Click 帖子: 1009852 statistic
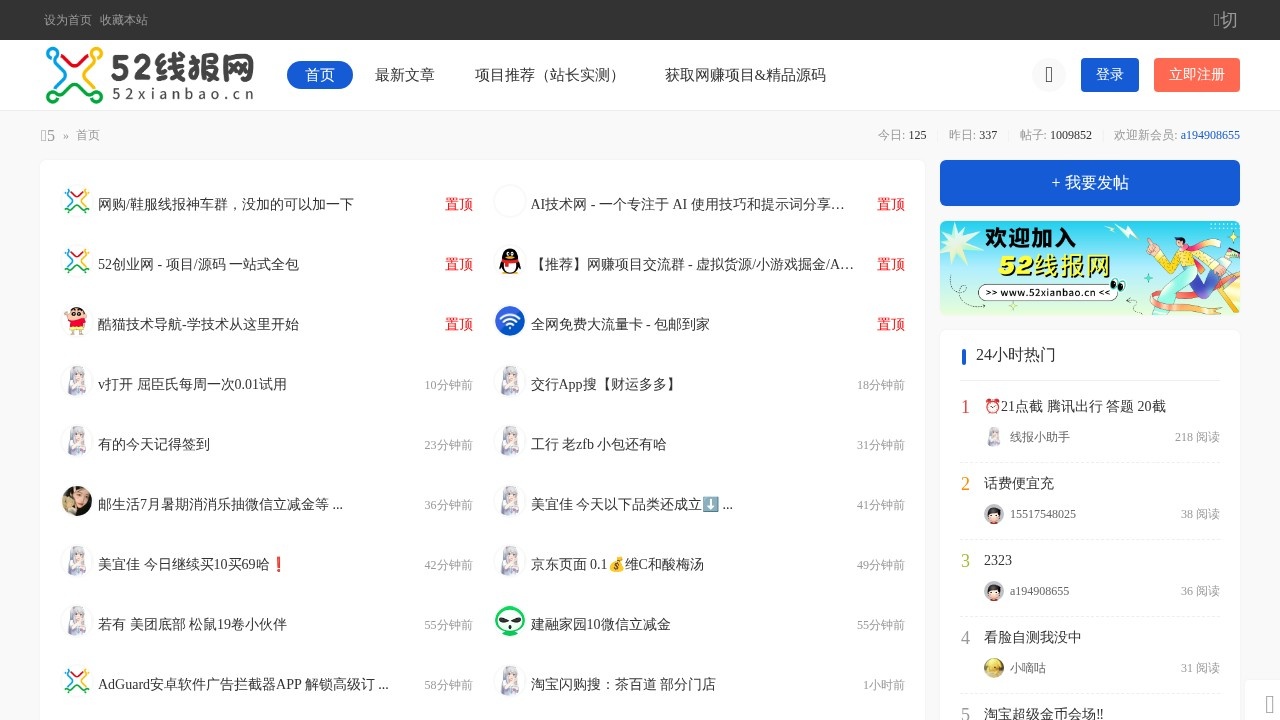The width and height of the screenshot is (1280, 720). click(x=1056, y=135)
